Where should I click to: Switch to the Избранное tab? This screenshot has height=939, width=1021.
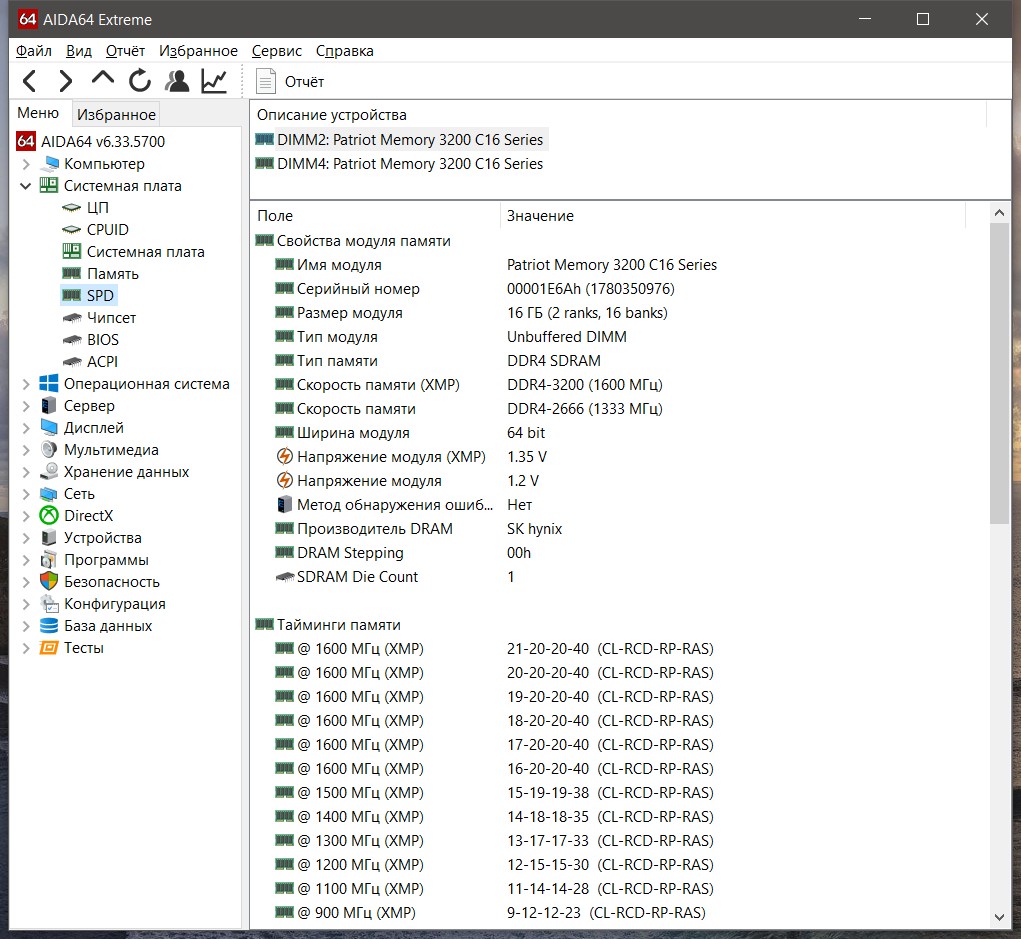click(x=116, y=115)
